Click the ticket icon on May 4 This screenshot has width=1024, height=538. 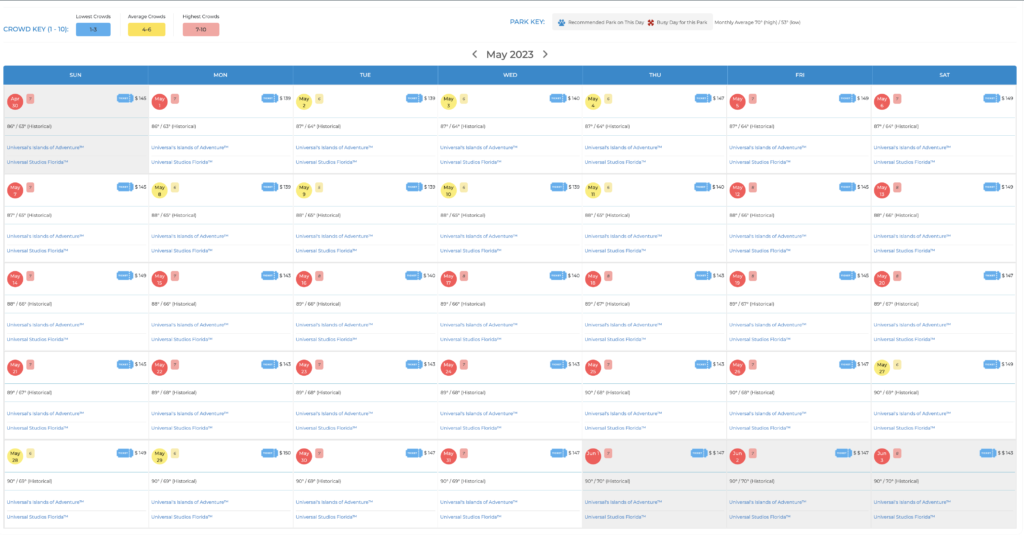(x=702, y=98)
